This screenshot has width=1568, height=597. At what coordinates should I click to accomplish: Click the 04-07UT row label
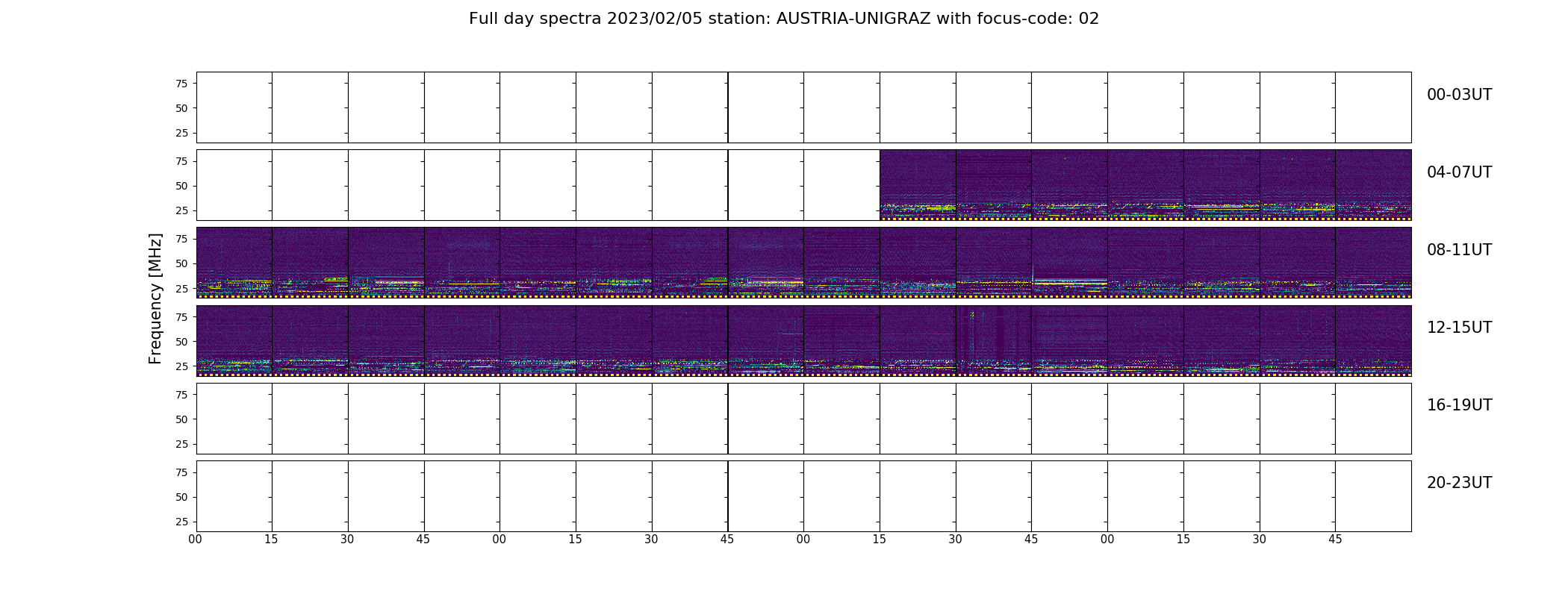click(1459, 172)
